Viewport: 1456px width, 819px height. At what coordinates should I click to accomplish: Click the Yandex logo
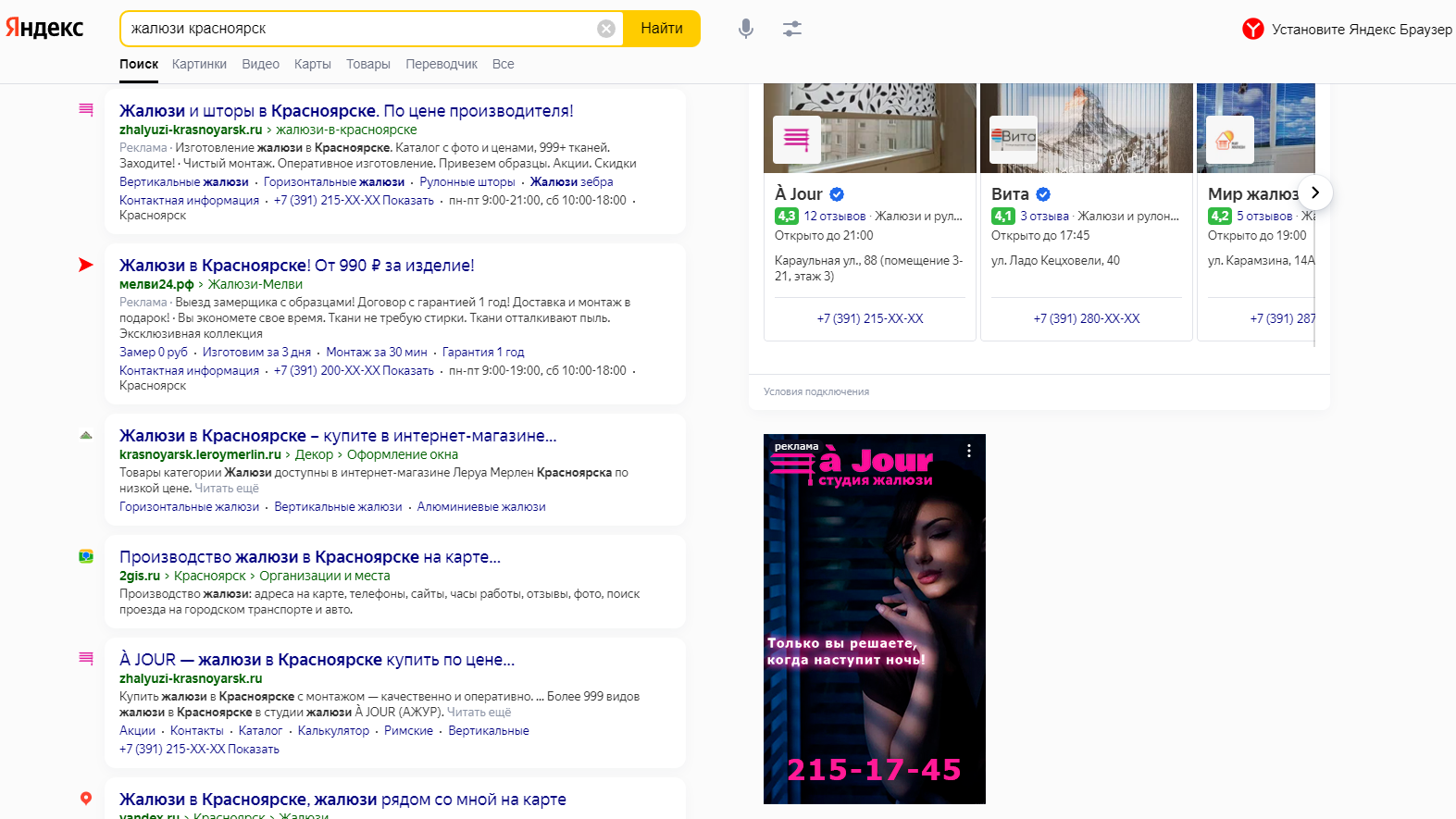pos(44,28)
